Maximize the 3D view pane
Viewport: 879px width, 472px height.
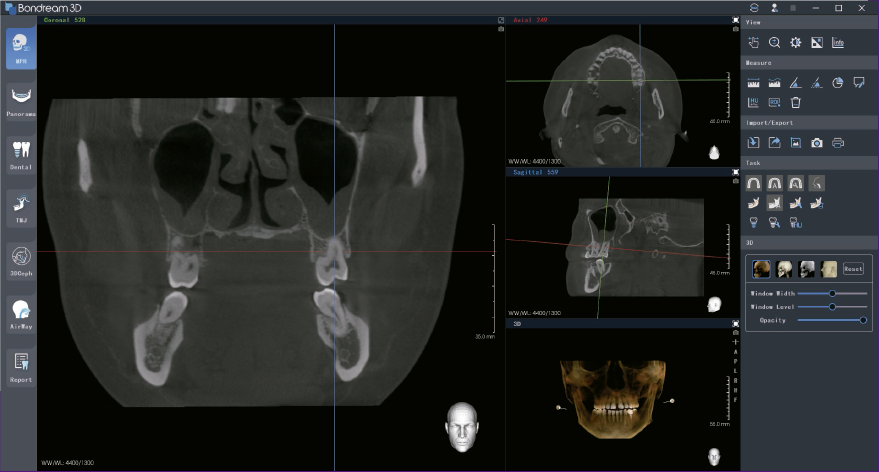click(x=735, y=324)
